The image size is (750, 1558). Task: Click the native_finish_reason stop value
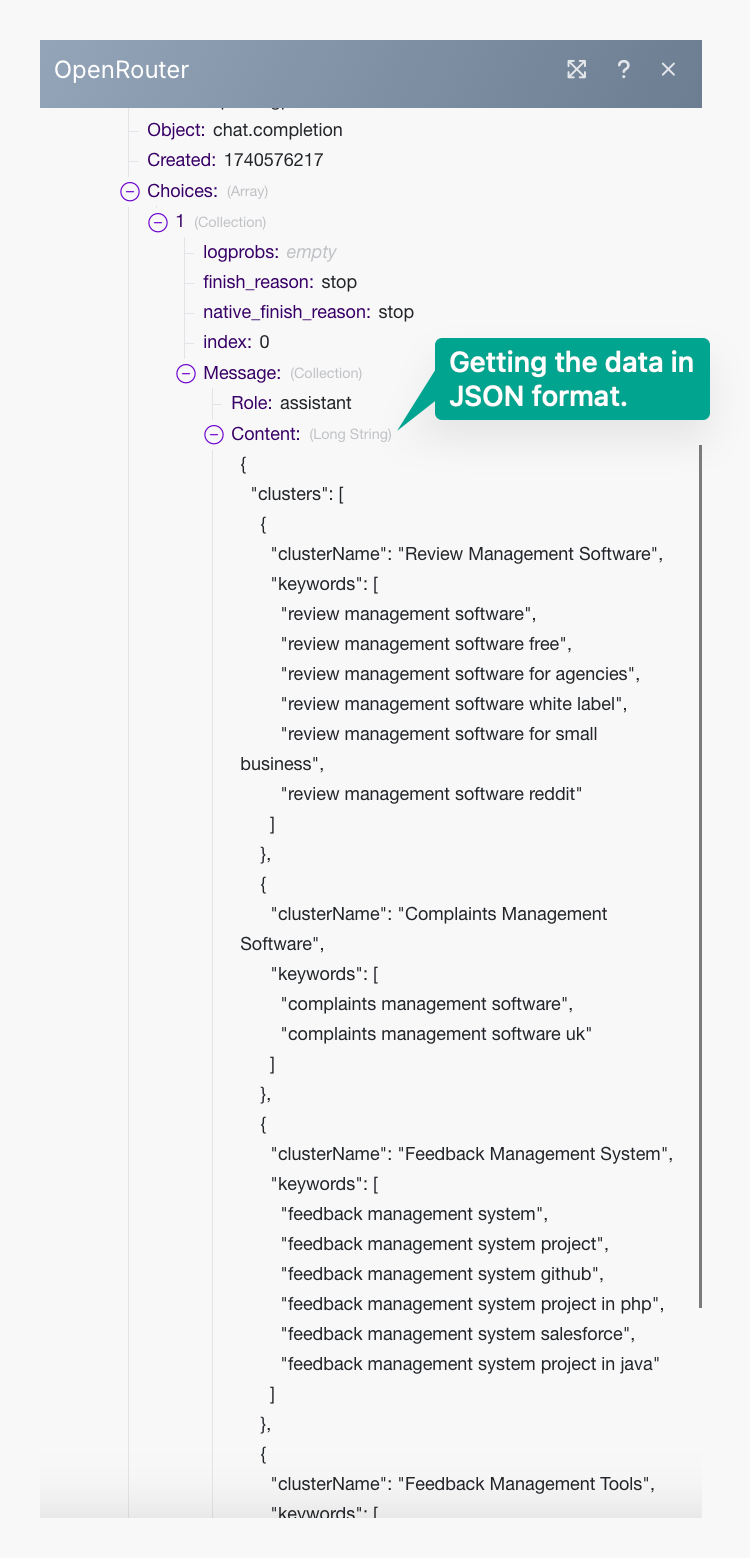396,312
